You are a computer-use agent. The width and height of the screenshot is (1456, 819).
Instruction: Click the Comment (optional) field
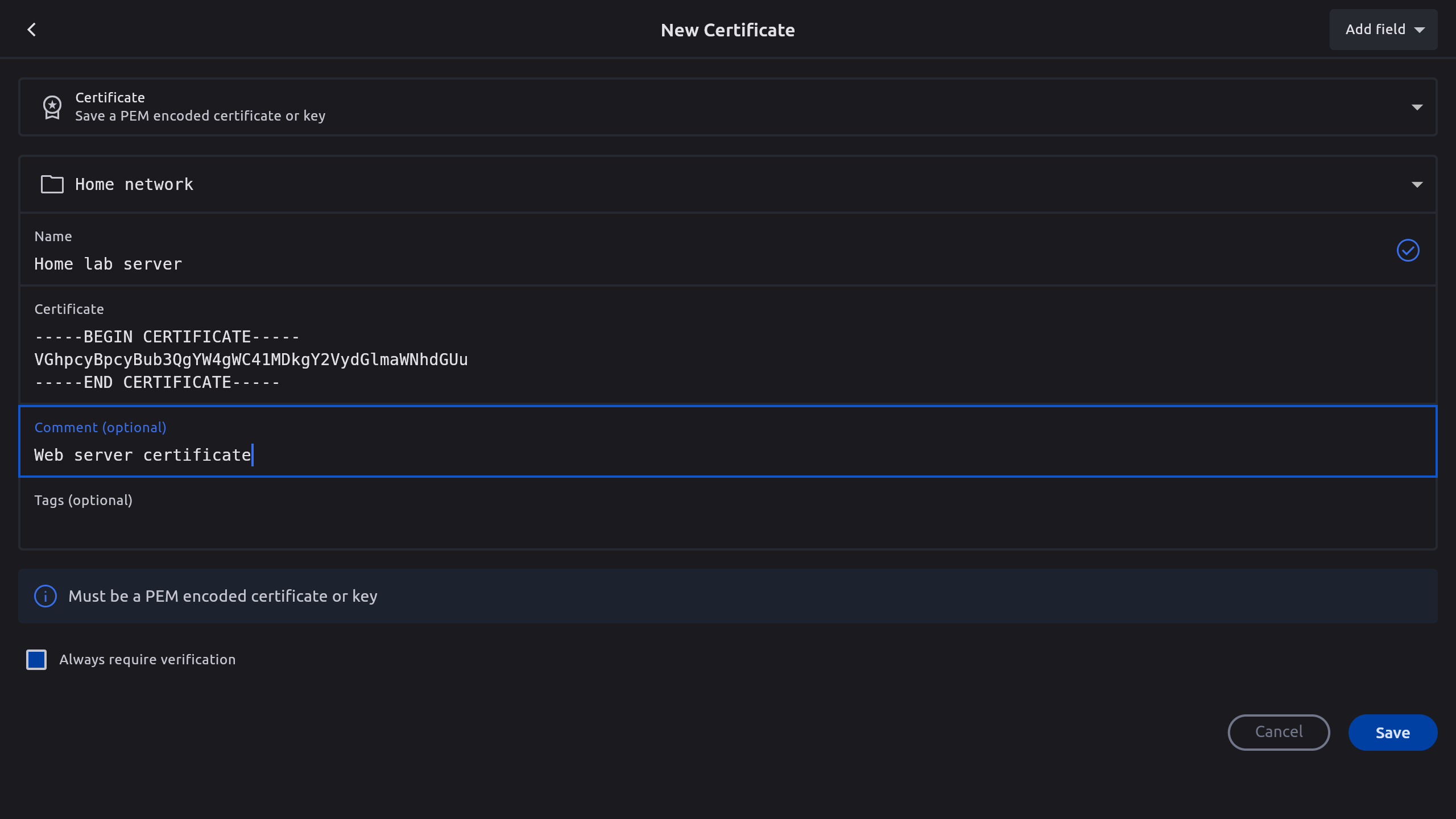point(728,454)
